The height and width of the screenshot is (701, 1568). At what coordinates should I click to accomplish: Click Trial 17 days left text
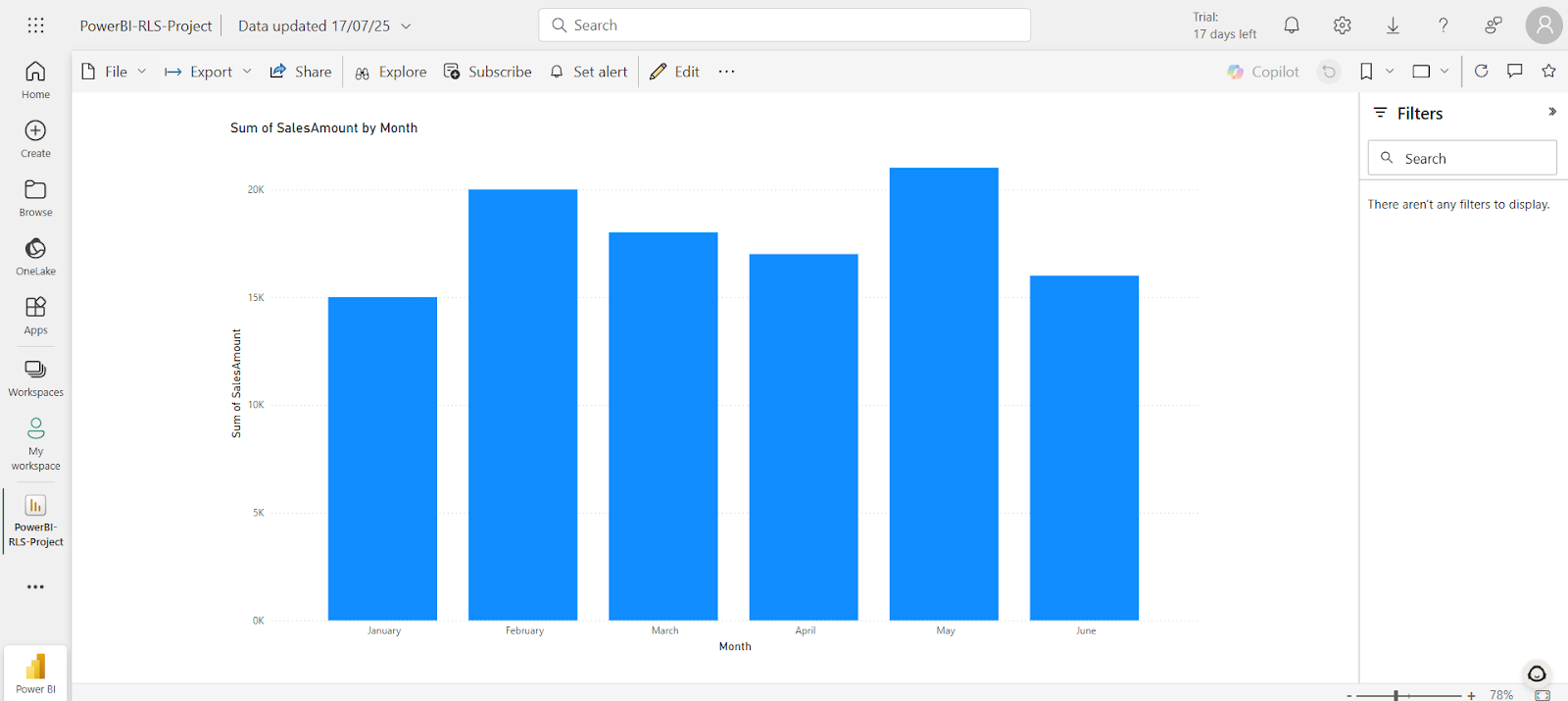pos(1224,25)
